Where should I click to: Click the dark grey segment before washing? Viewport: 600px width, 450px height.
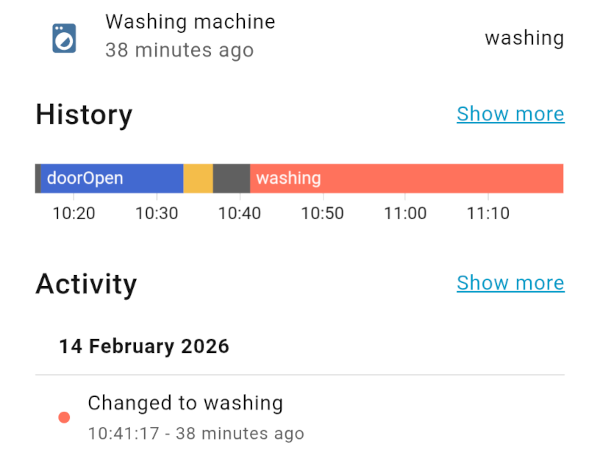231,178
